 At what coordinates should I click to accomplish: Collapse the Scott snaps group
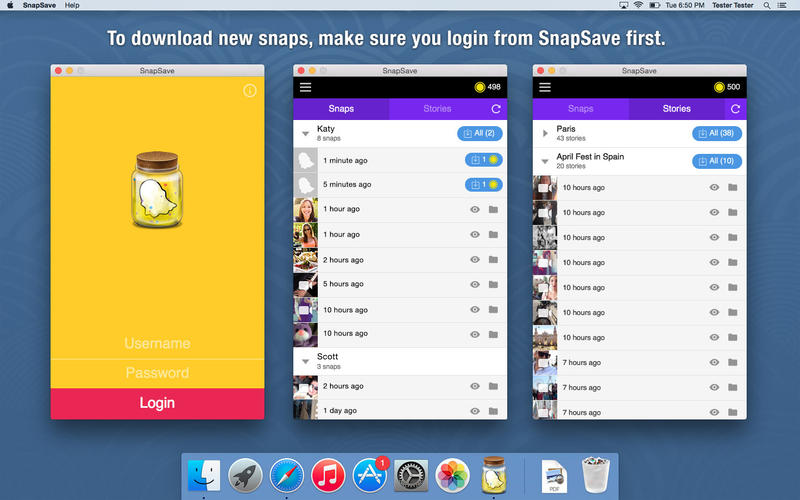[306, 359]
